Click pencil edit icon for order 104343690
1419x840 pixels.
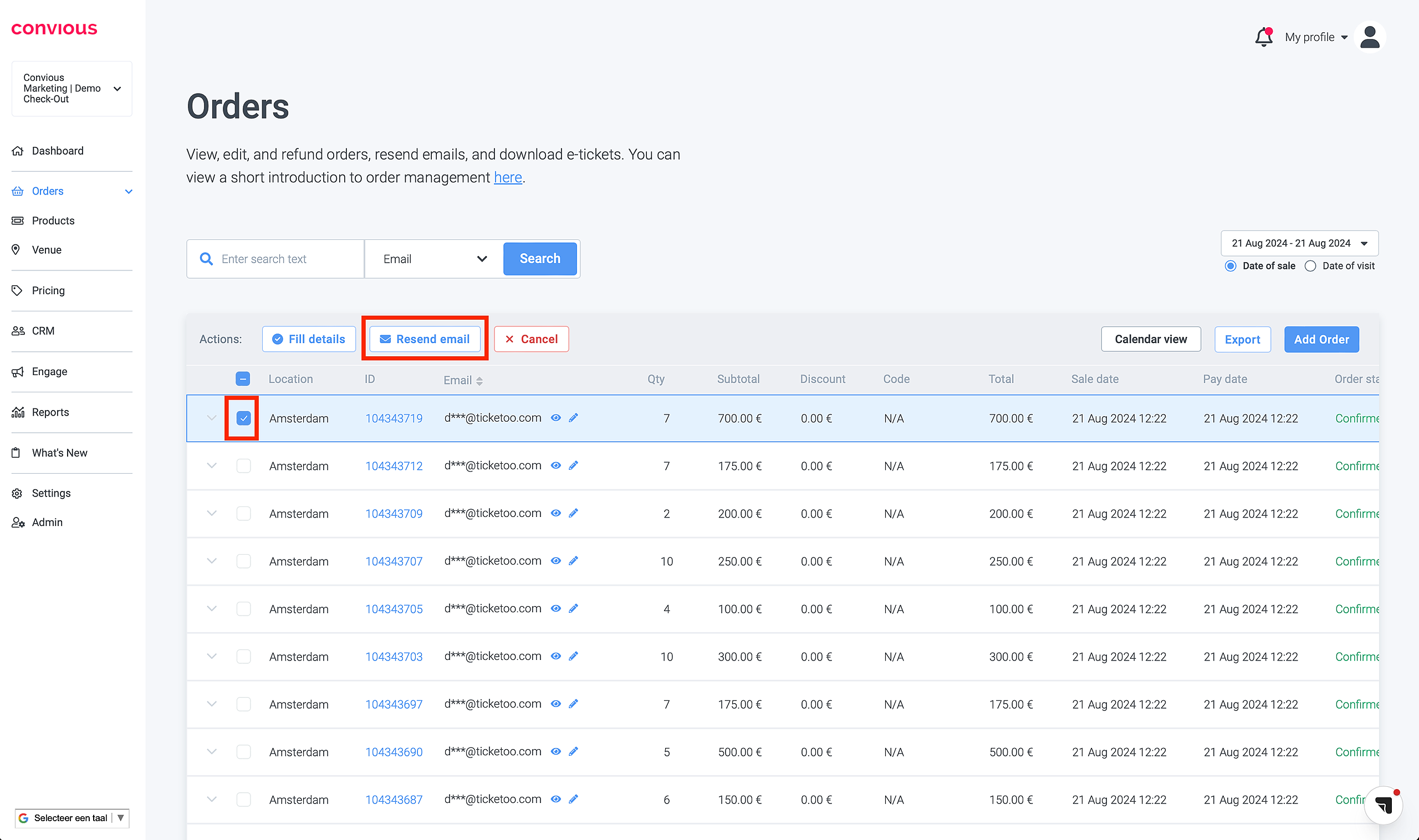tap(573, 751)
